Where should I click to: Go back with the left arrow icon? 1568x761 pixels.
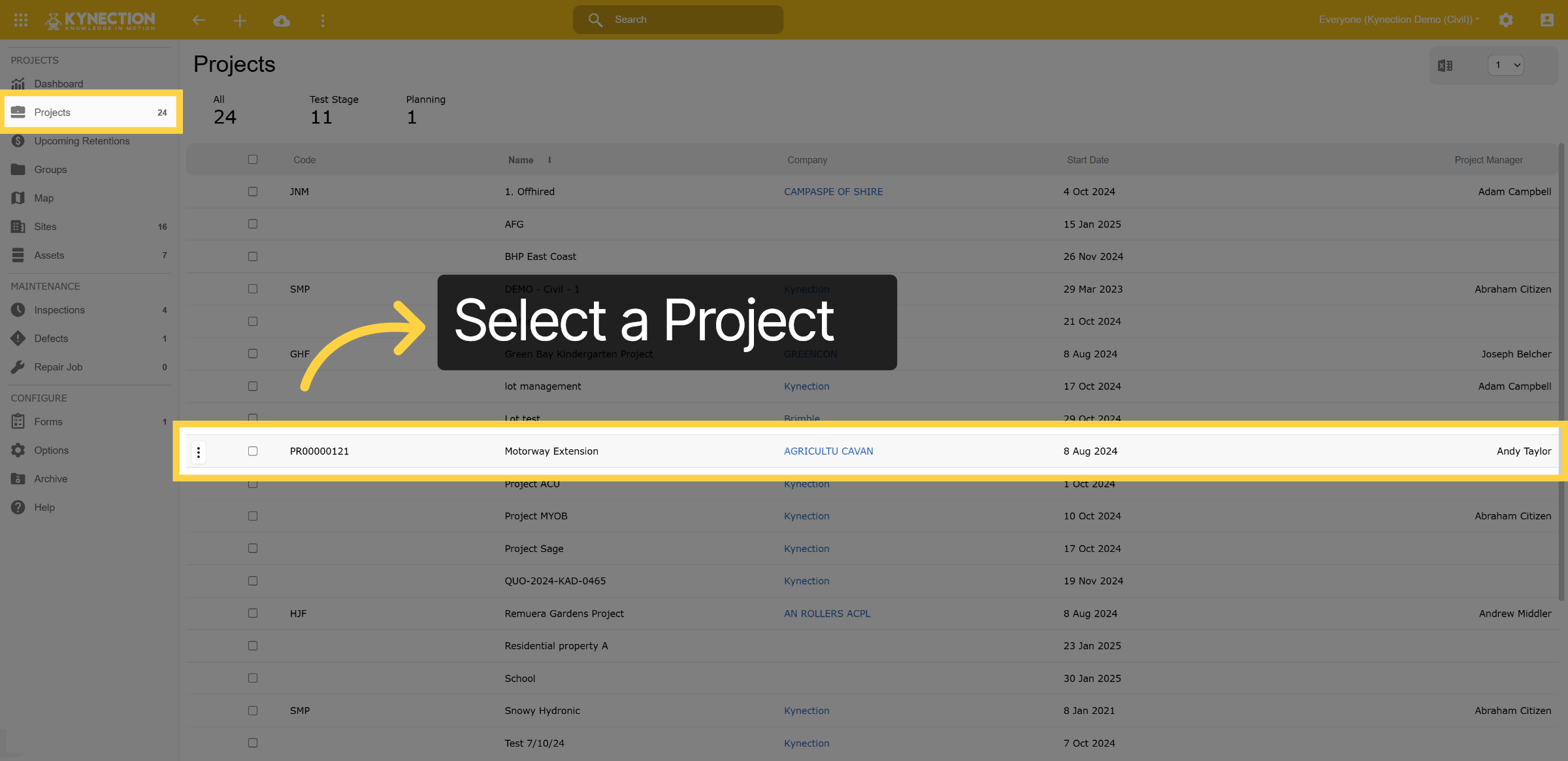coord(199,20)
